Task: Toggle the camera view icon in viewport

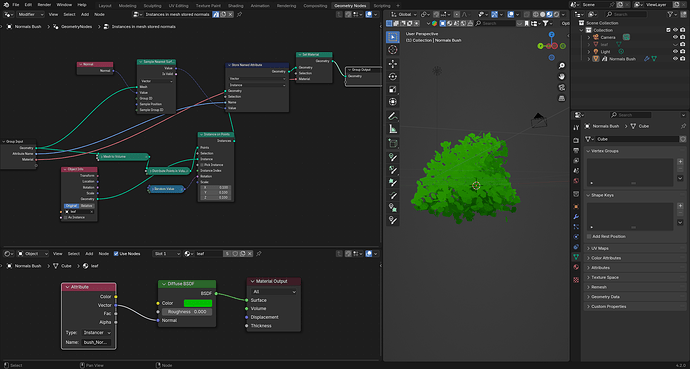Action: (x=562, y=88)
